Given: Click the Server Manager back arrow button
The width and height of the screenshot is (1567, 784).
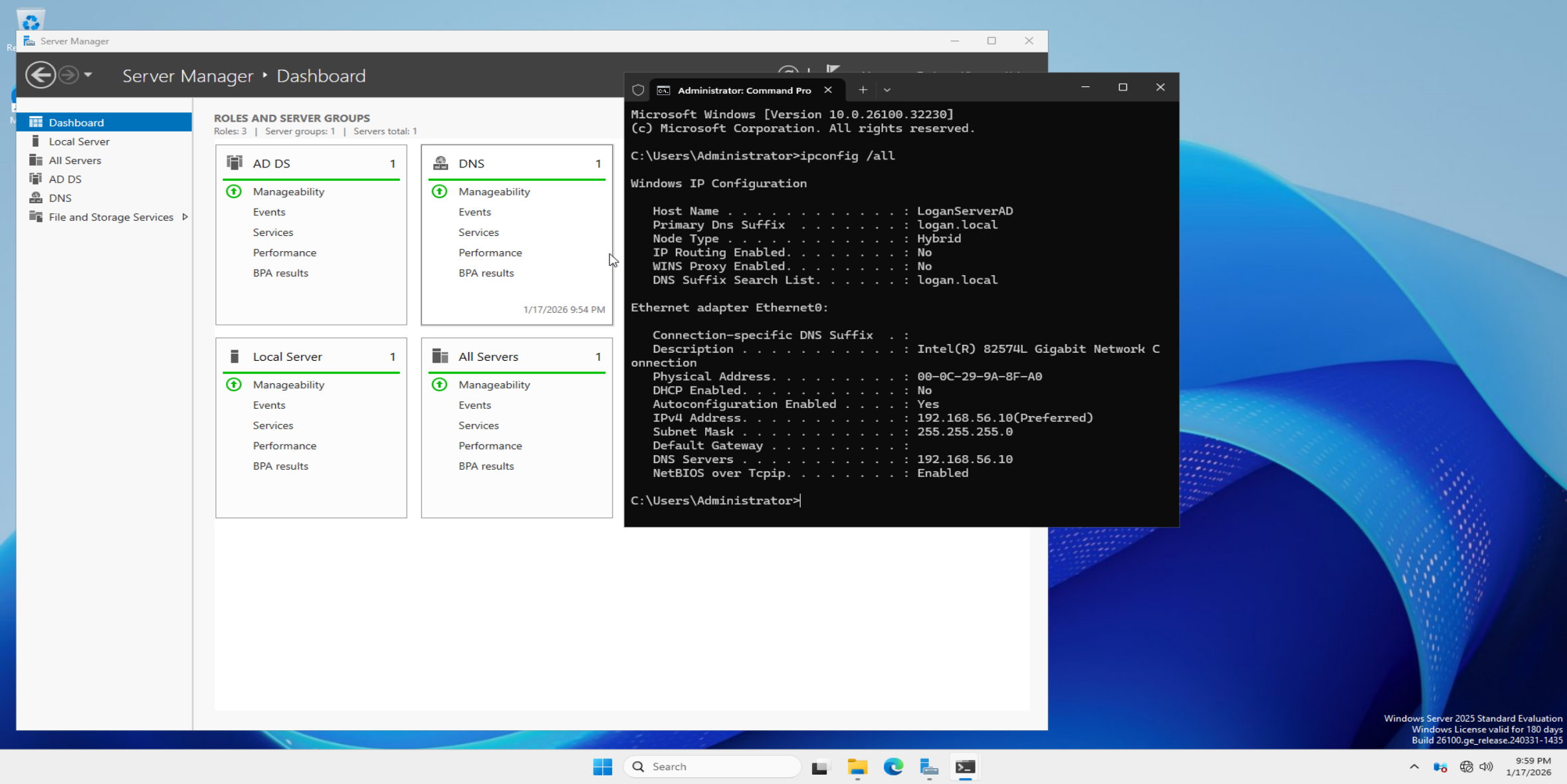Looking at the screenshot, I should coord(41,75).
